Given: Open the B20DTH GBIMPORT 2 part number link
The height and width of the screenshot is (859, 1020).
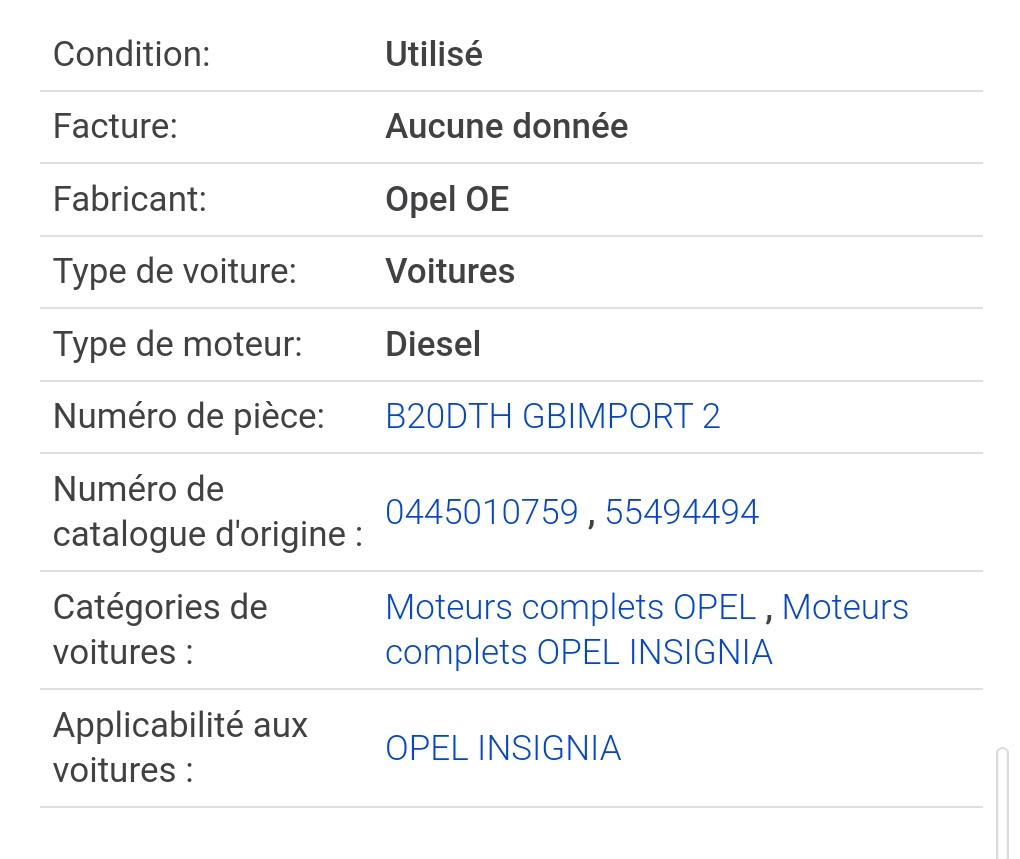Looking at the screenshot, I should point(552,416).
